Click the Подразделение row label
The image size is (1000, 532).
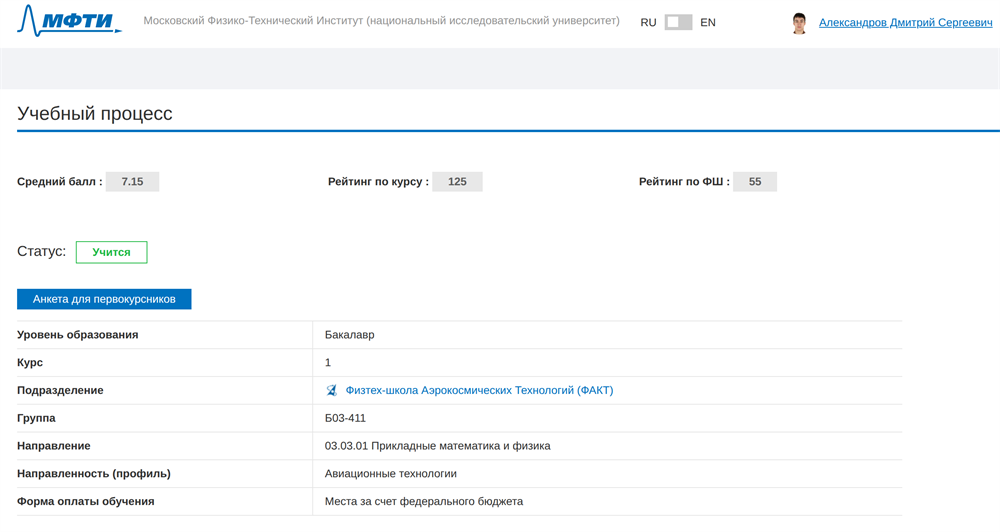[60, 390]
